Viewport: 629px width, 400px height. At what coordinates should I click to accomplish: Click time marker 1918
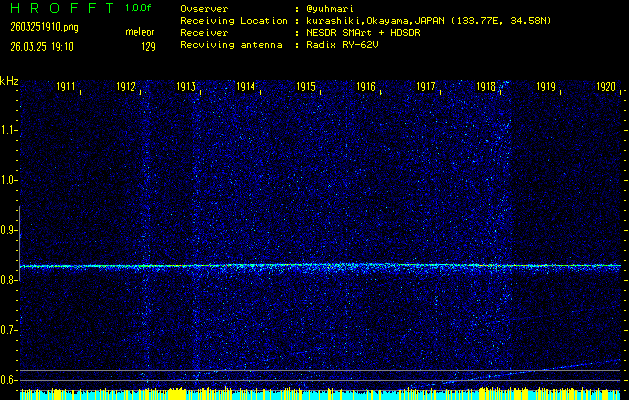(x=485, y=86)
